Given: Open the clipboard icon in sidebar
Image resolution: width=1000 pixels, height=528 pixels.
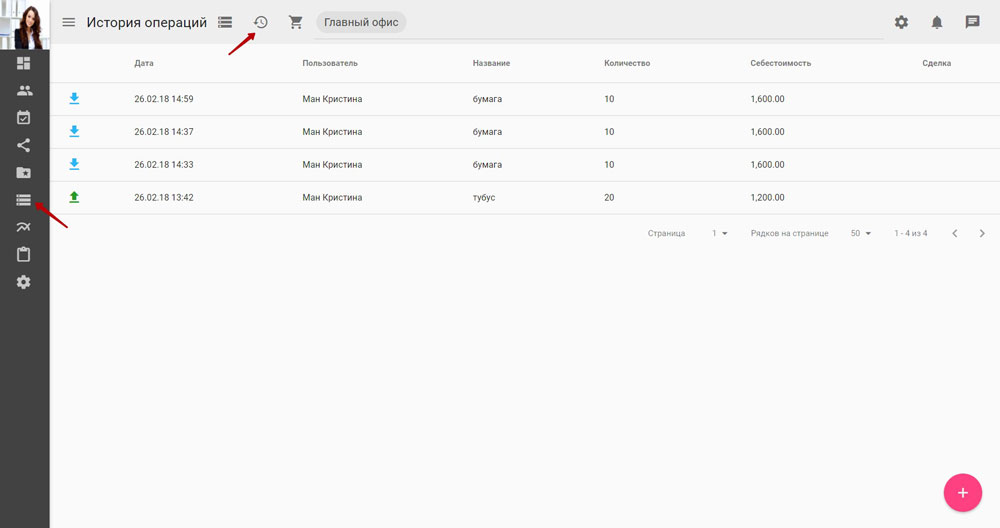Looking at the screenshot, I should [24, 254].
